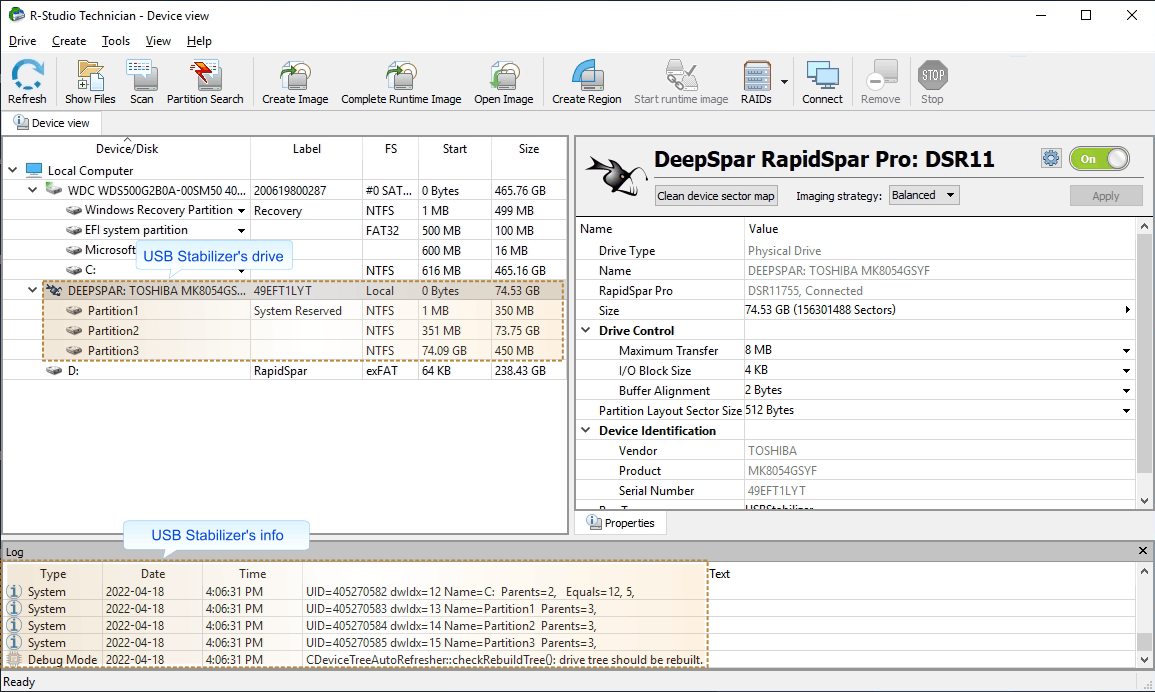The height and width of the screenshot is (692, 1155).
Task: Close the Log panel
Action: tap(1142, 551)
